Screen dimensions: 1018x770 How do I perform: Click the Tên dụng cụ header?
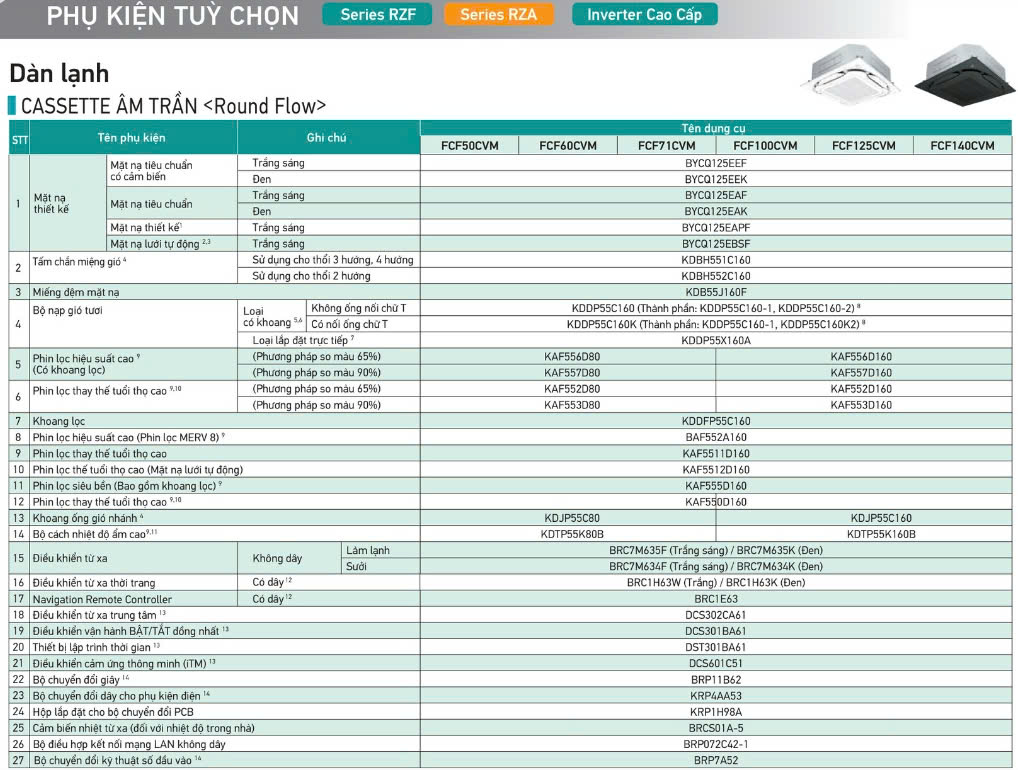714,128
